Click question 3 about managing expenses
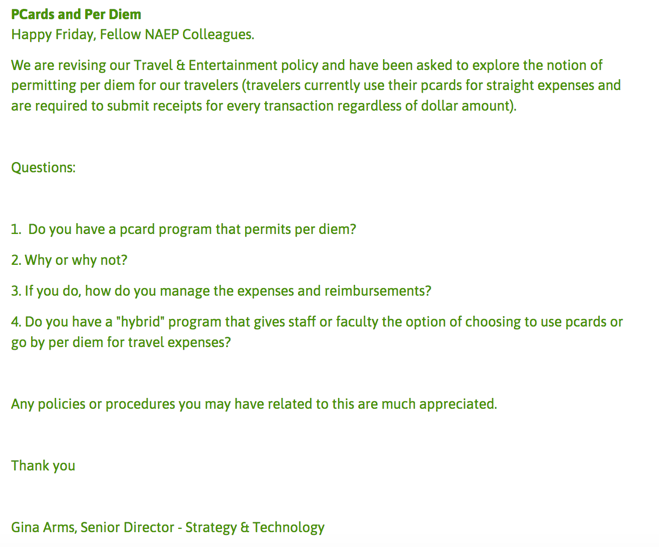This screenshot has height=547, width=659. pyautogui.click(x=221, y=291)
